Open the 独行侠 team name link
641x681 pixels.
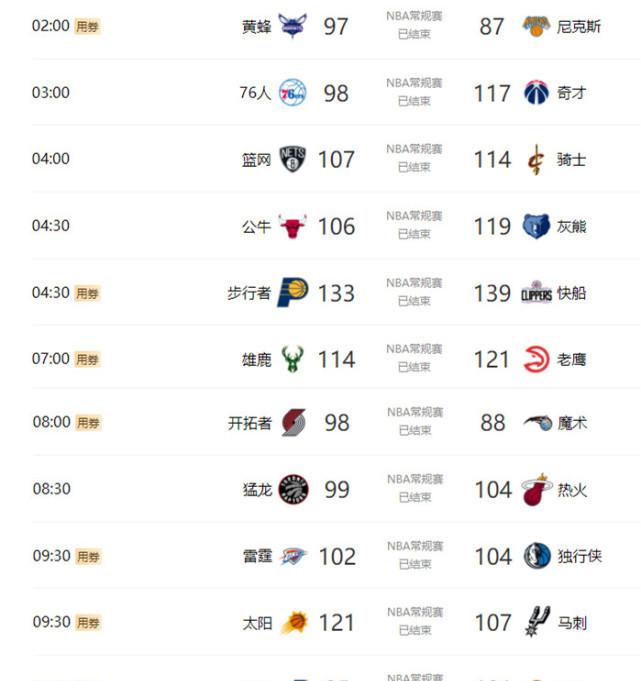[x=580, y=556]
